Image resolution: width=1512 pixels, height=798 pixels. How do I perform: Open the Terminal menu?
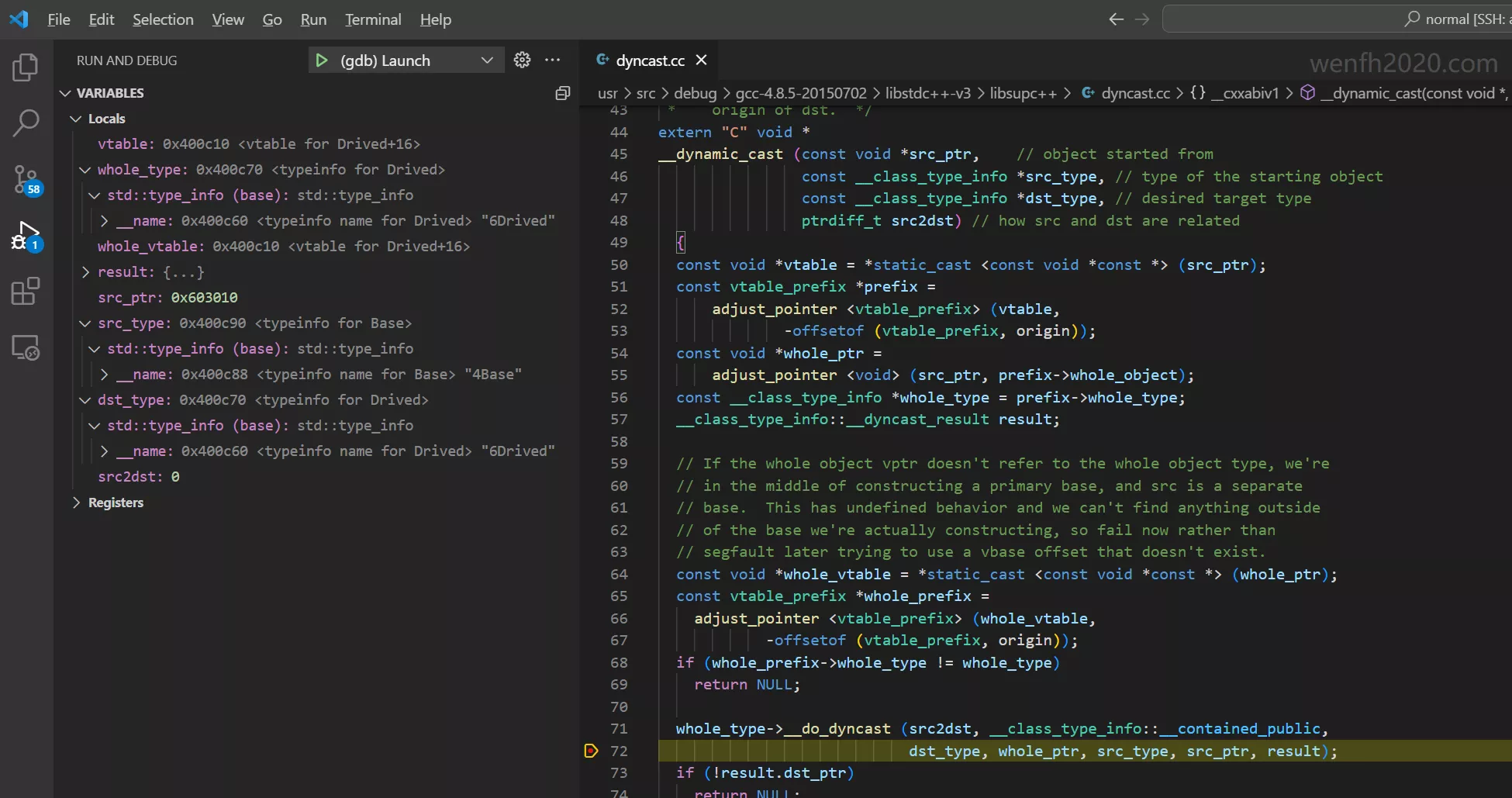pos(373,19)
